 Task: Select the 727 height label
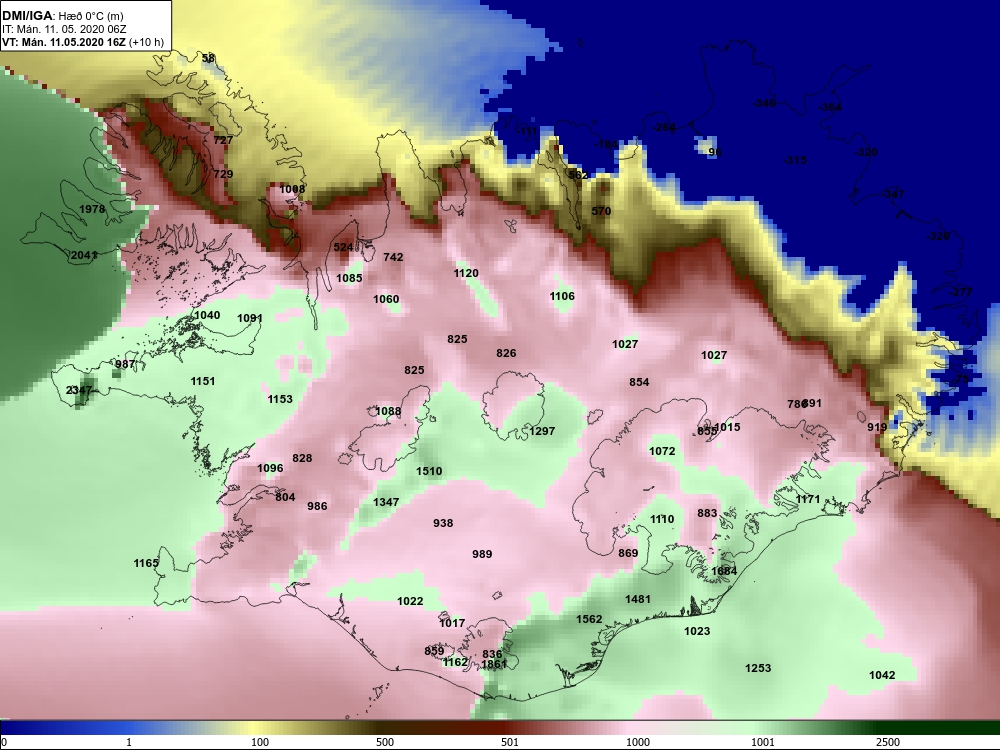click(x=223, y=140)
